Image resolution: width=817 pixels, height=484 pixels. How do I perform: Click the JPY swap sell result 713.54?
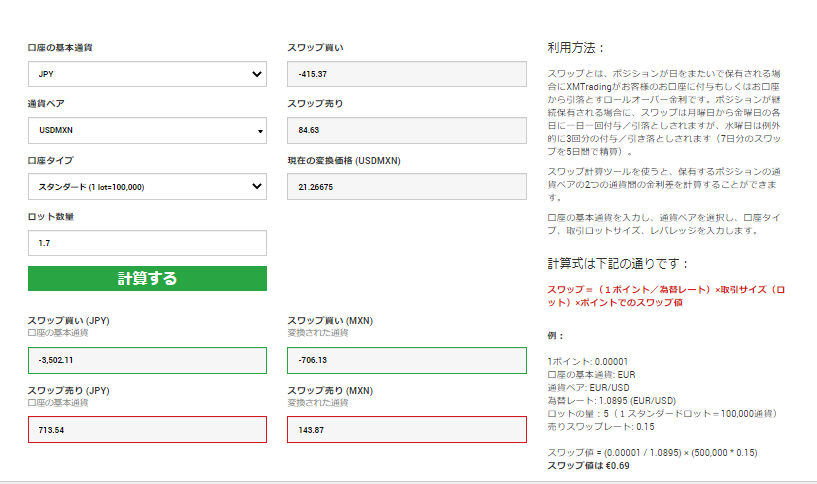[147, 429]
